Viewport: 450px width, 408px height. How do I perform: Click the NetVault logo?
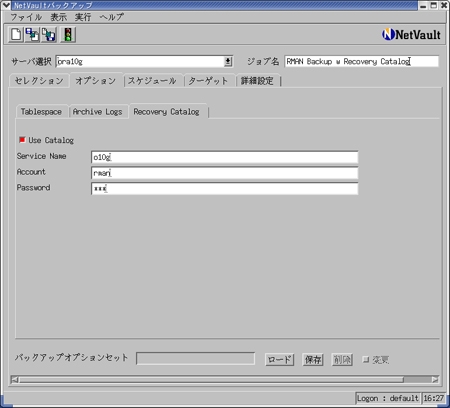point(411,34)
